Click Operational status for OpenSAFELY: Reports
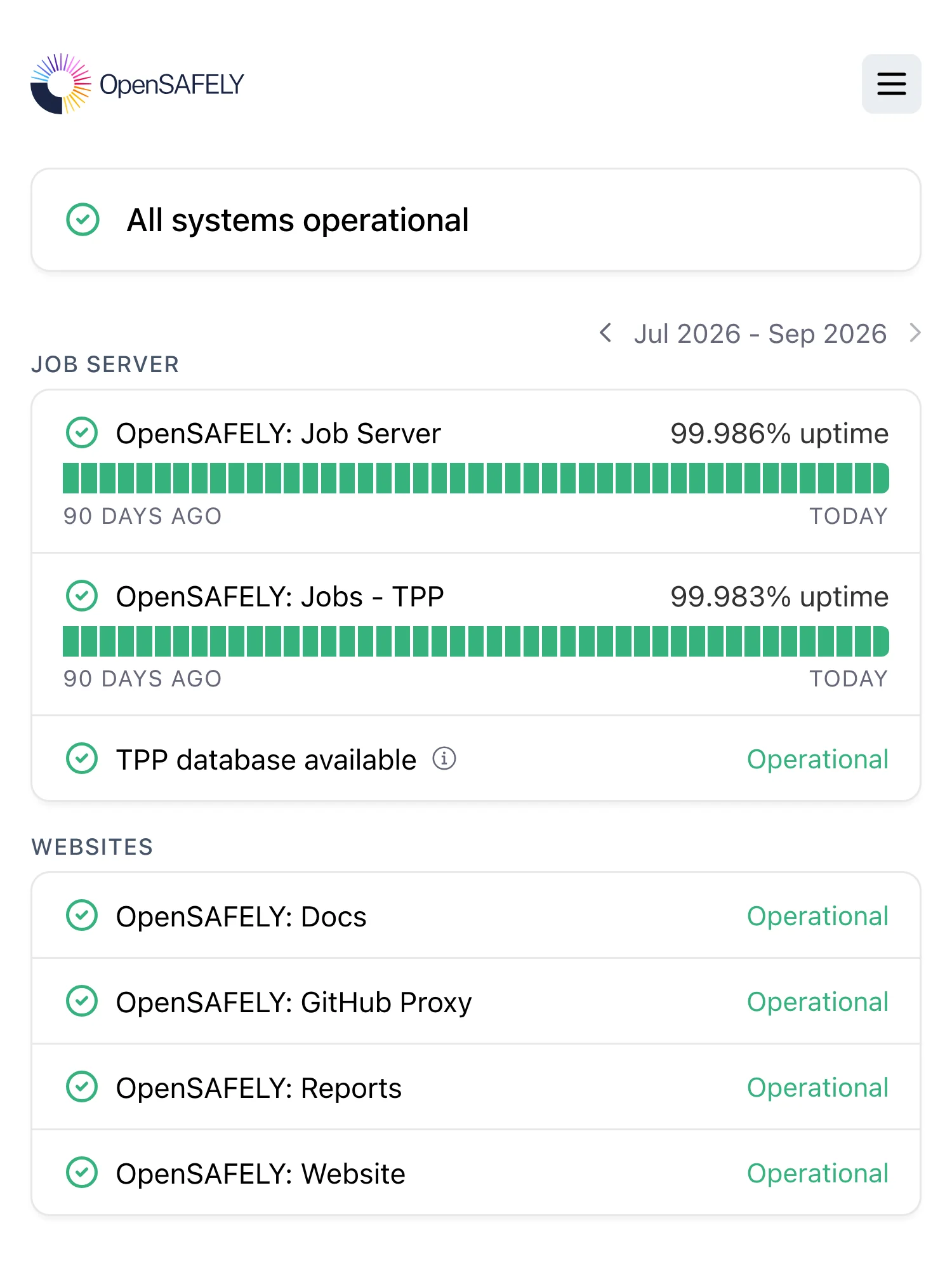Viewport: 952px width, 1270px height. point(817,1088)
